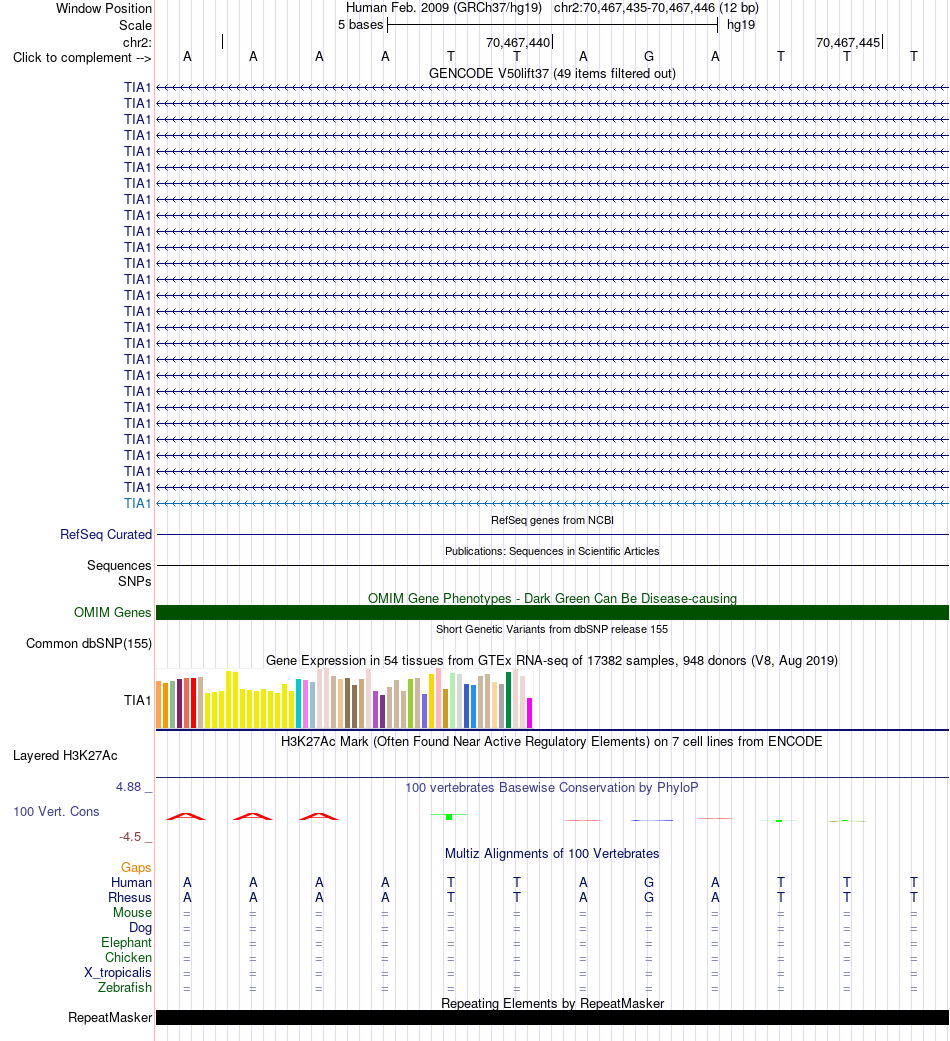Open the 'H3K27Ac Mark' ENCODE track title
Screen dimensions: 950x1041
(x=552, y=742)
